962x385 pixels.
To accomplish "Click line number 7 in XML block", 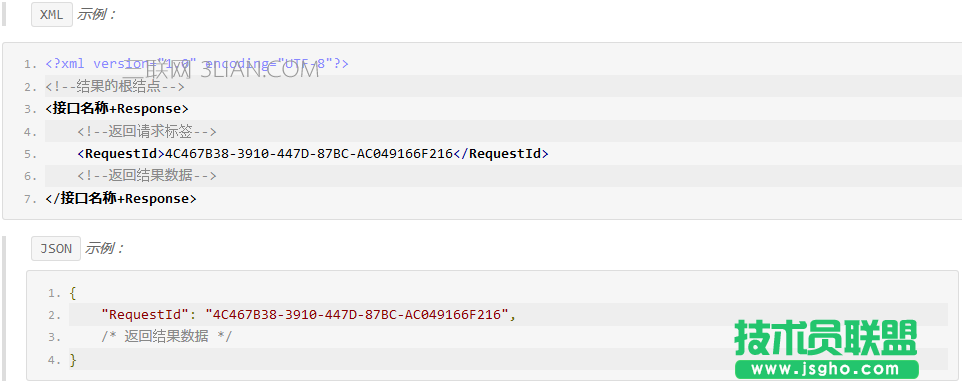I will pos(30,199).
